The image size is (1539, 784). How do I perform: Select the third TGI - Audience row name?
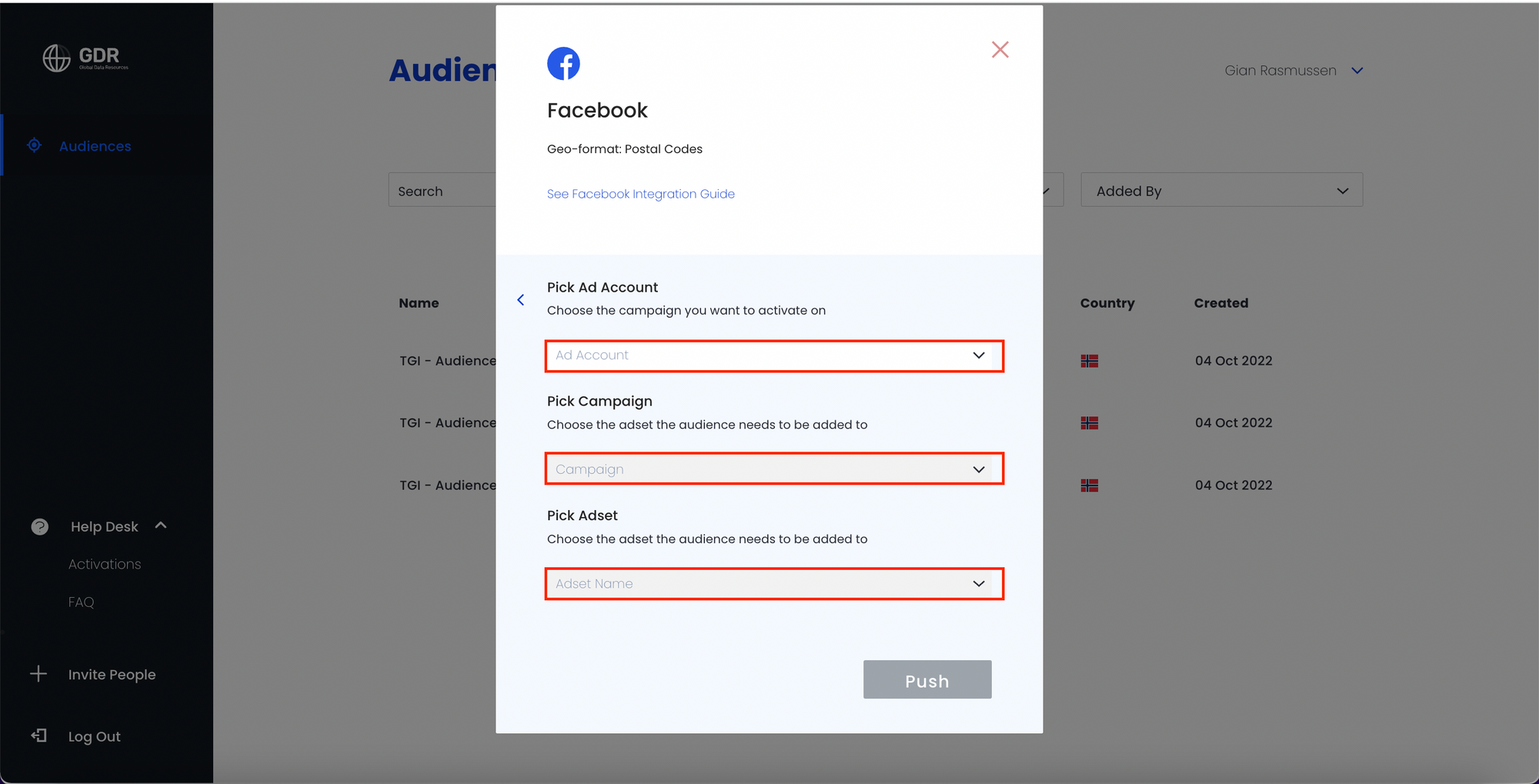pos(448,485)
